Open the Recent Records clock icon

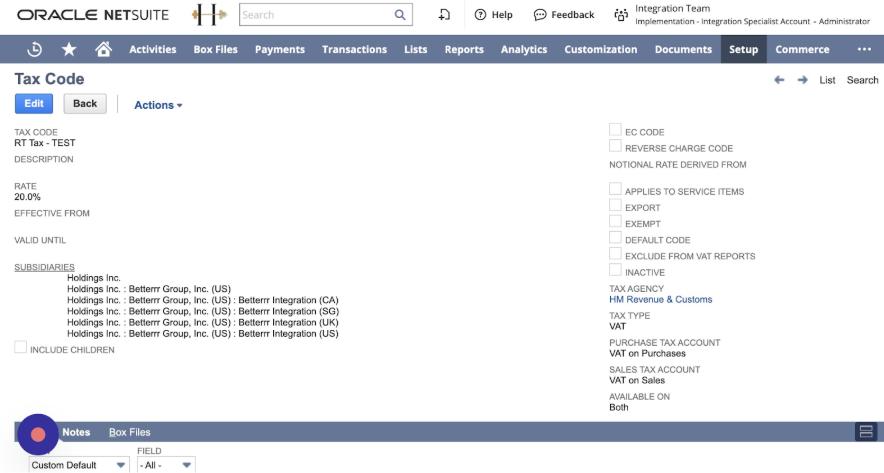click(x=35, y=49)
